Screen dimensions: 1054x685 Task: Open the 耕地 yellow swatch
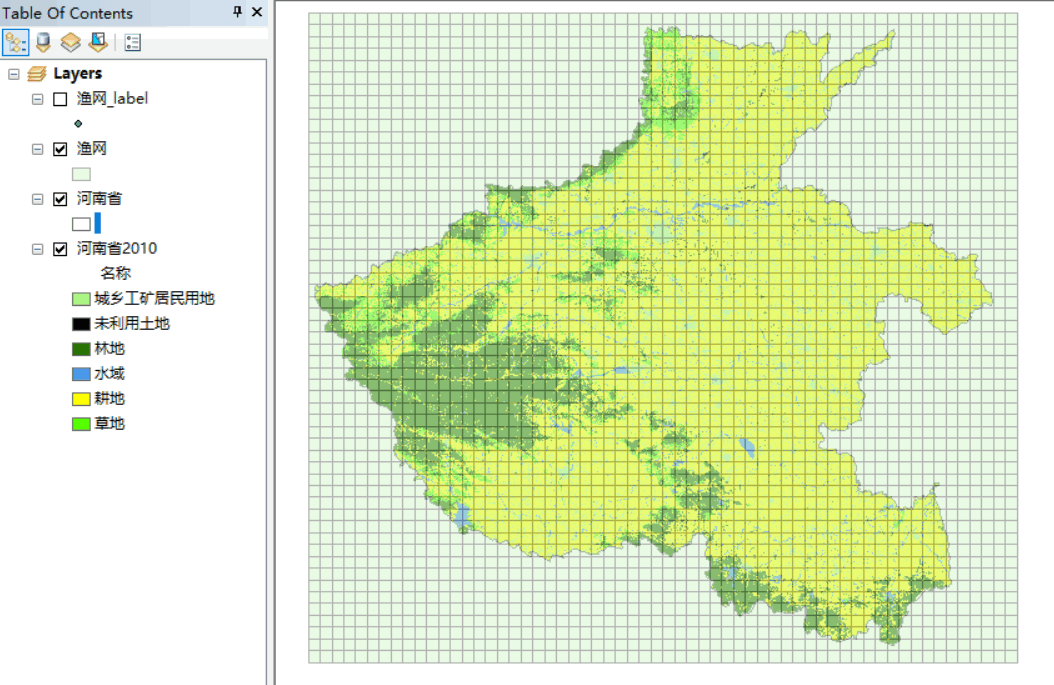[81, 399]
